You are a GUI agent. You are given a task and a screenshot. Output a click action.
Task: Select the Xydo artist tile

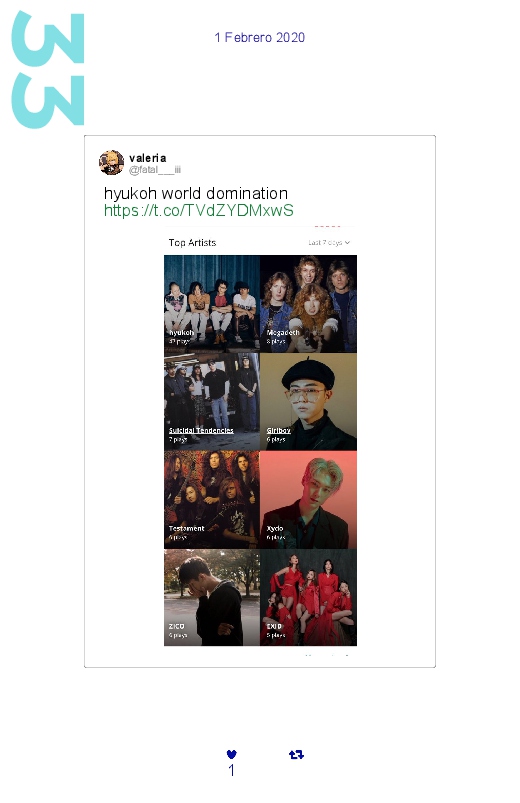click(x=308, y=500)
